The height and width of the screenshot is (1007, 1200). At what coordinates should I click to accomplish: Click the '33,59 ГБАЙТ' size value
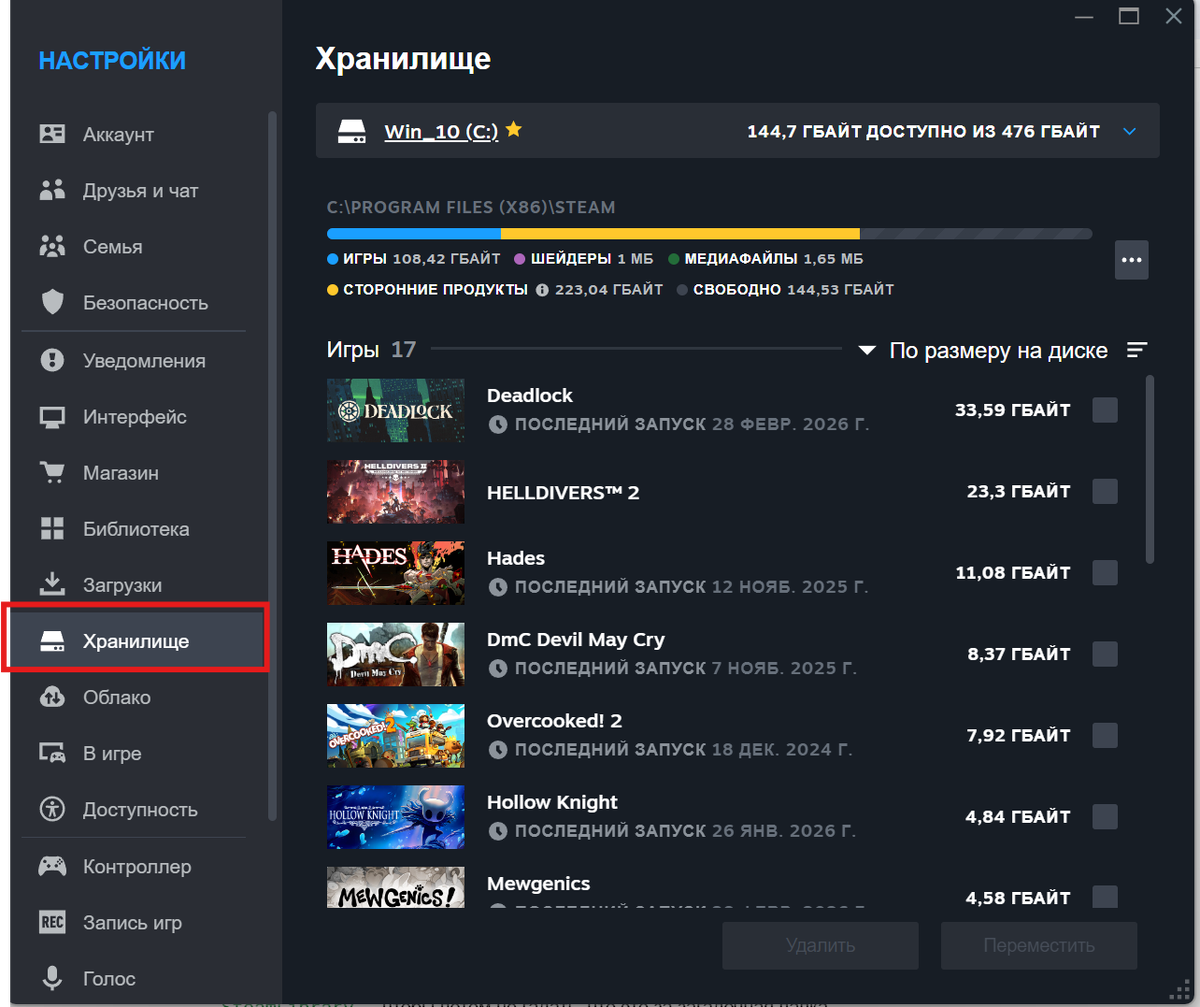(x=1013, y=410)
